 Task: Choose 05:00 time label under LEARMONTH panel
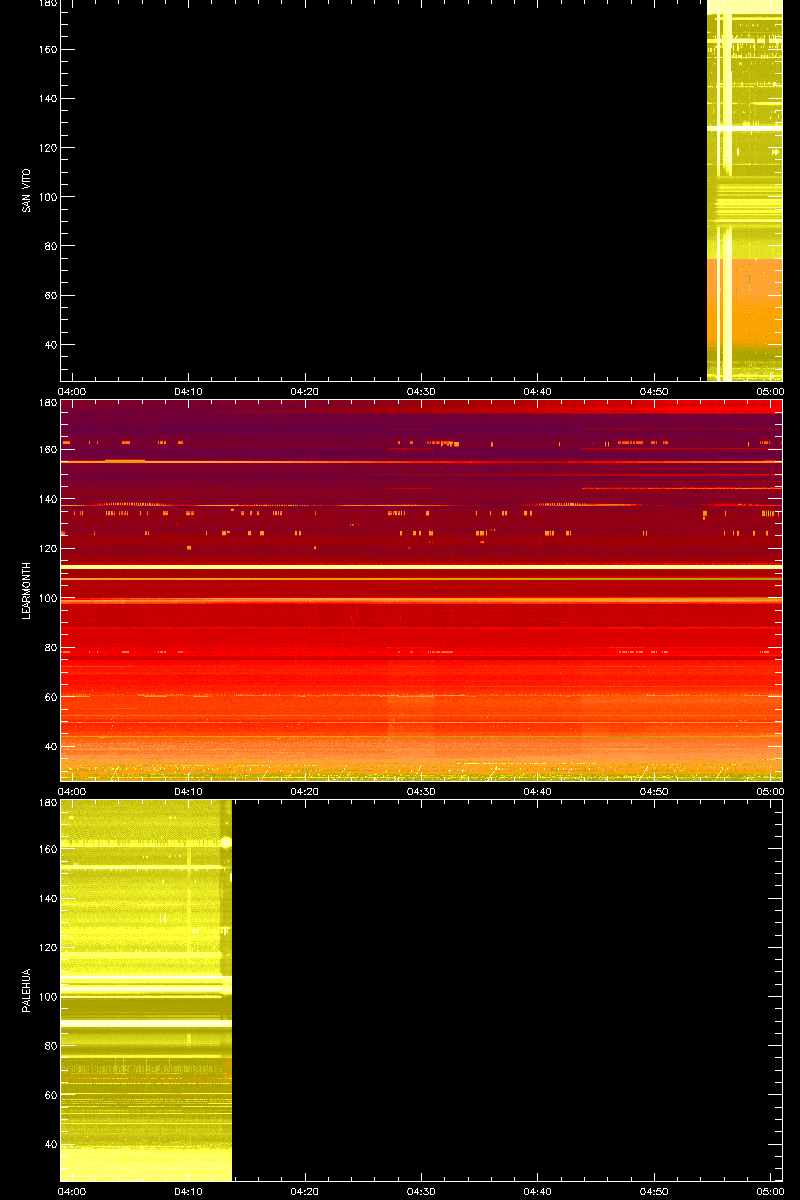tap(770, 791)
